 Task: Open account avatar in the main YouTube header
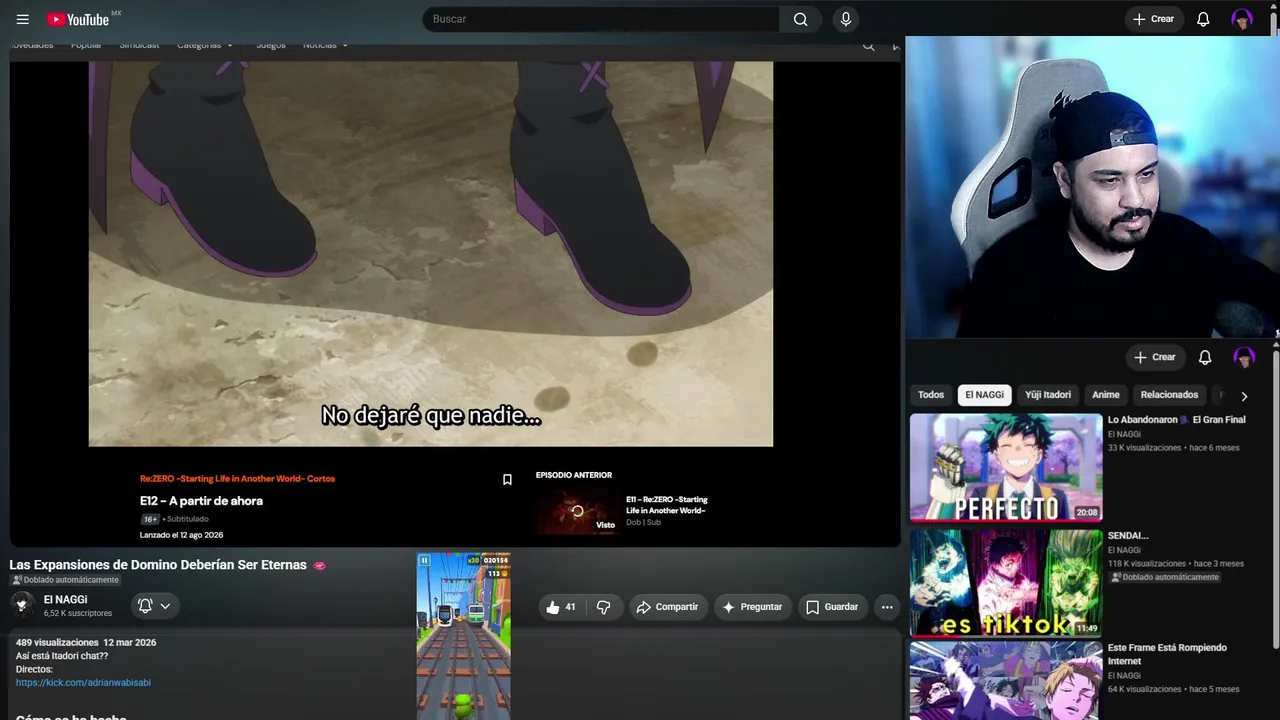(1242, 19)
